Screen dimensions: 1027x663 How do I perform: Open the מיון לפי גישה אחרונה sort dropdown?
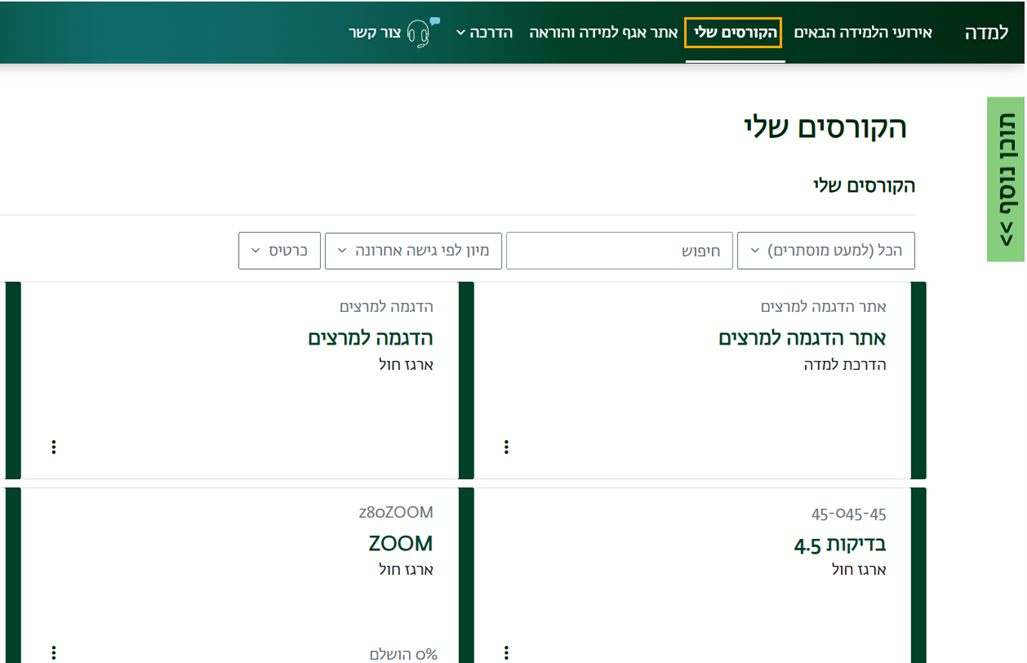coord(412,251)
